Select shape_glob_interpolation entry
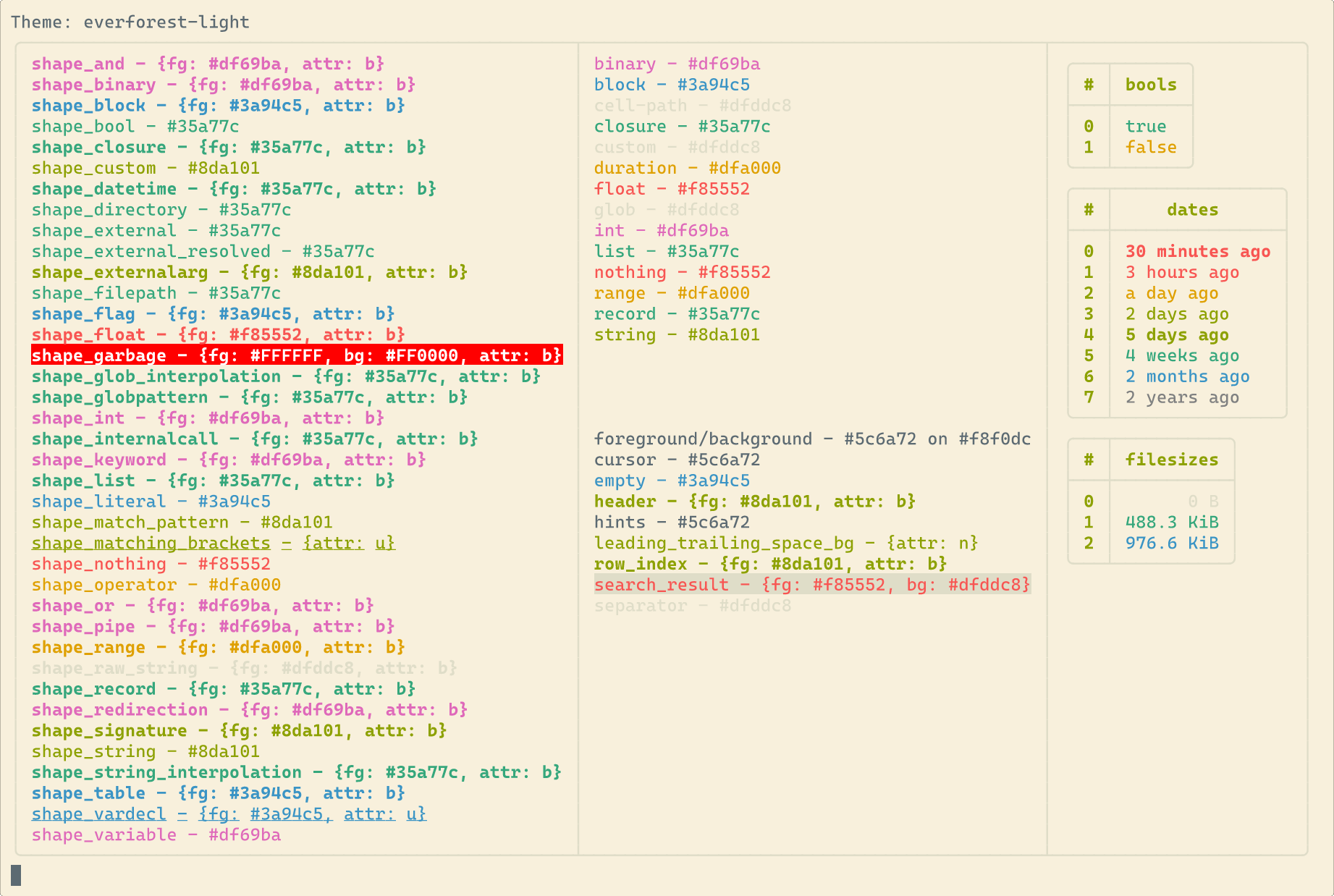 (286, 377)
